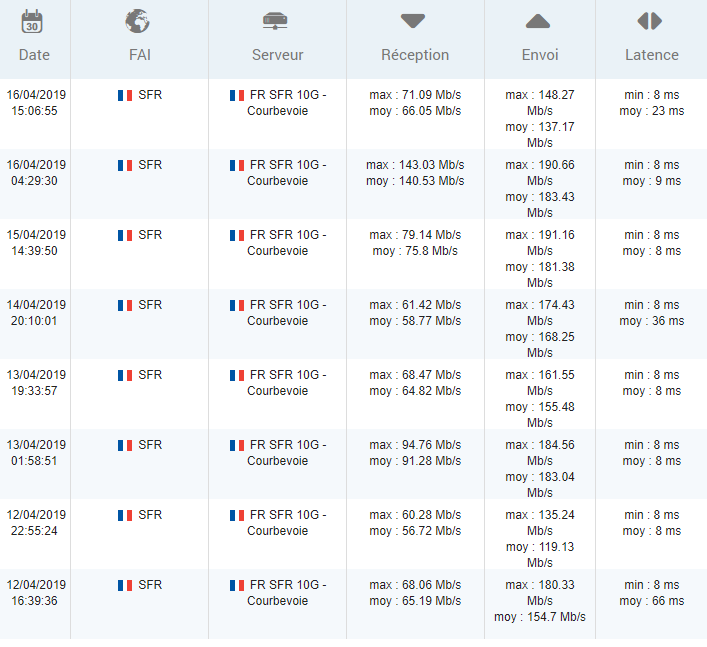
Task: Open the test dated 16/04/2019 15:06:55
Action: [x=35, y=103]
